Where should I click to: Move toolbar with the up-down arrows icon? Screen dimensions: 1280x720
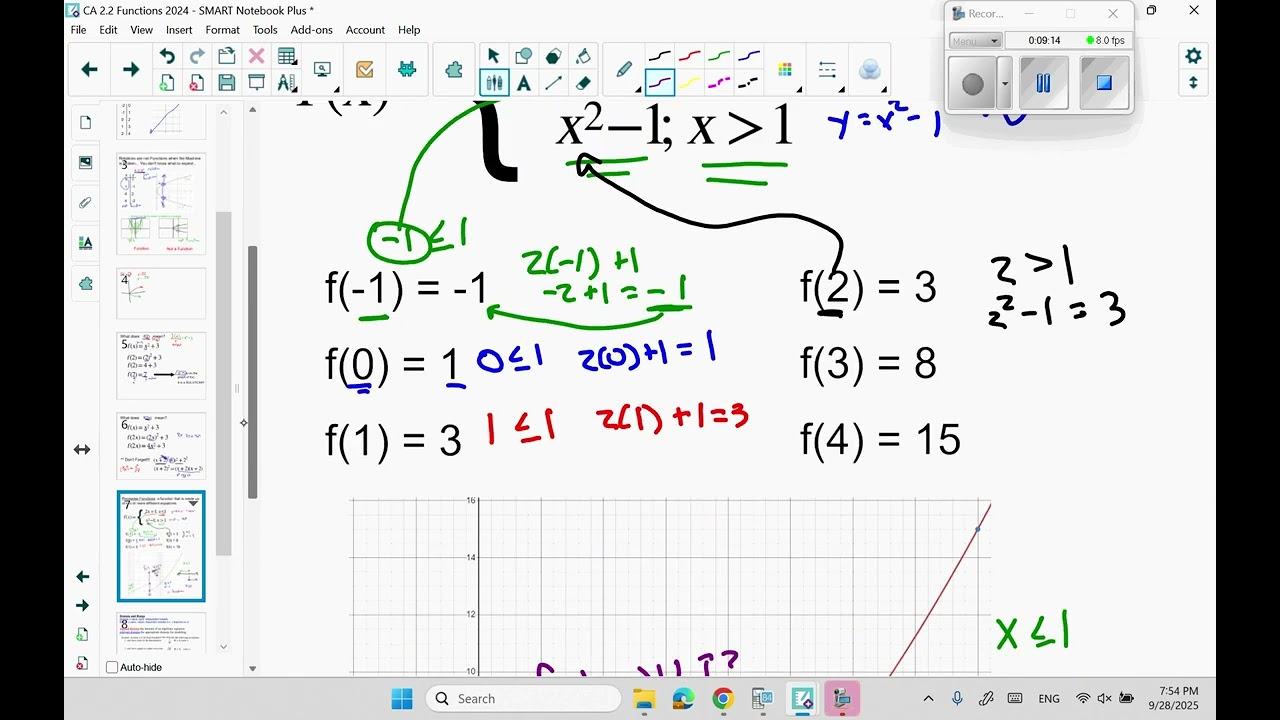click(1193, 83)
